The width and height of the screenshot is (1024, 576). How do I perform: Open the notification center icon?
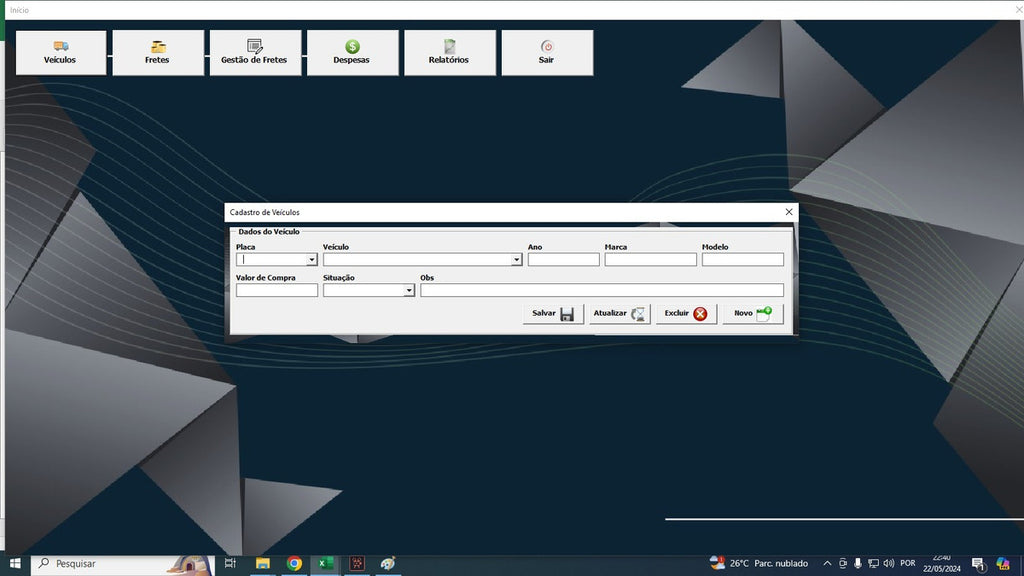pyautogui.click(x=978, y=564)
